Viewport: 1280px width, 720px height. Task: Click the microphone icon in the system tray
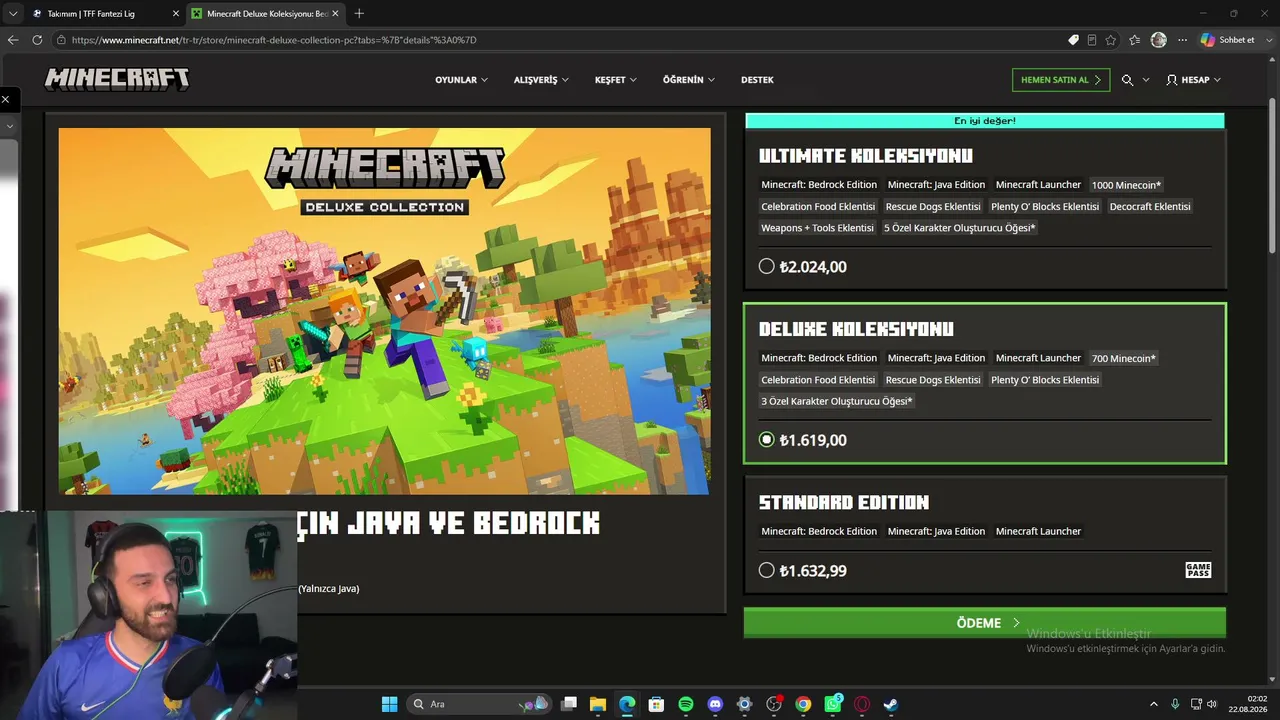click(x=1175, y=704)
